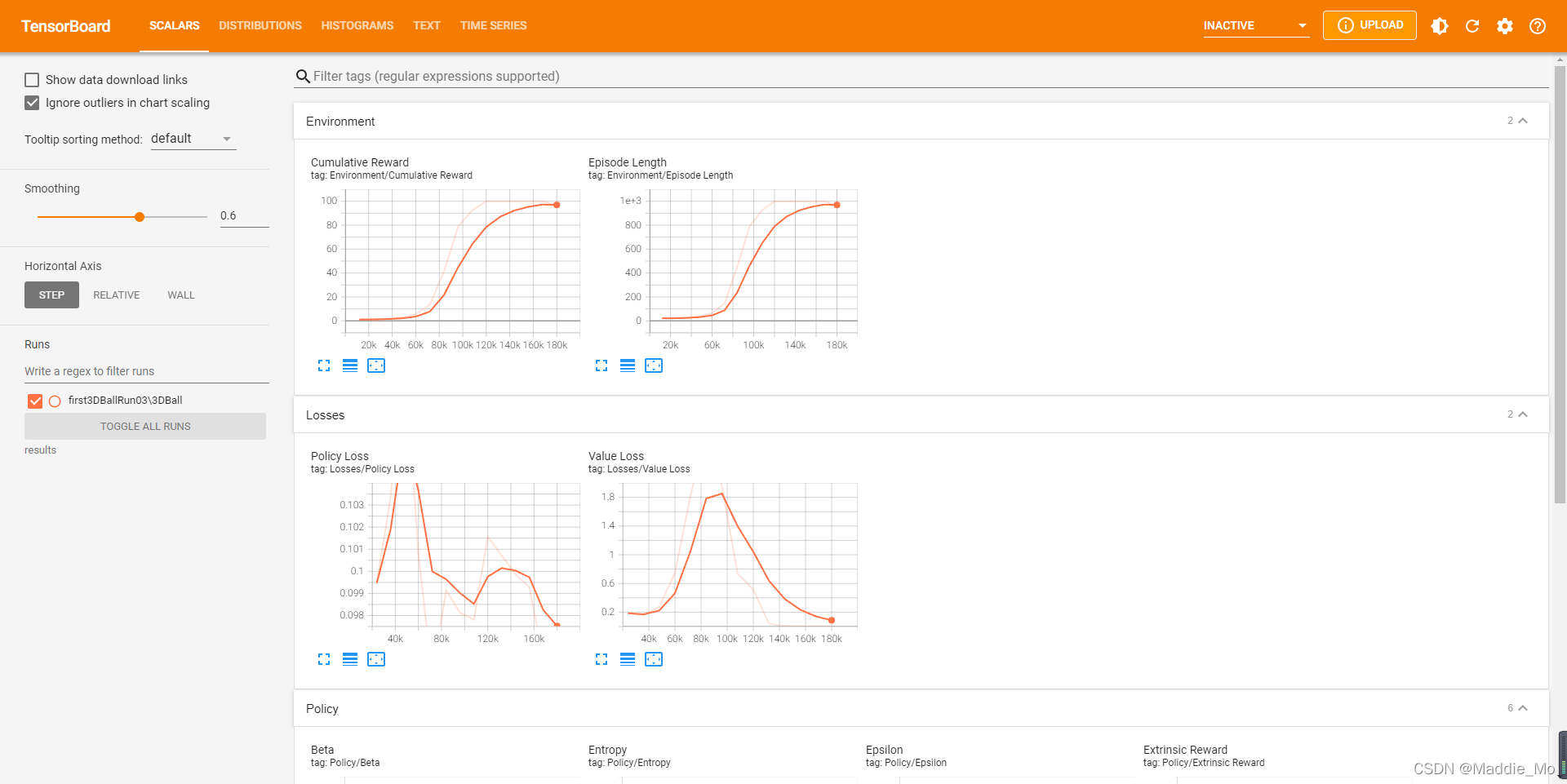This screenshot has height=784, width=1567.
Task: Expand Policy Loss chart to full size
Action: (x=324, y=659)
